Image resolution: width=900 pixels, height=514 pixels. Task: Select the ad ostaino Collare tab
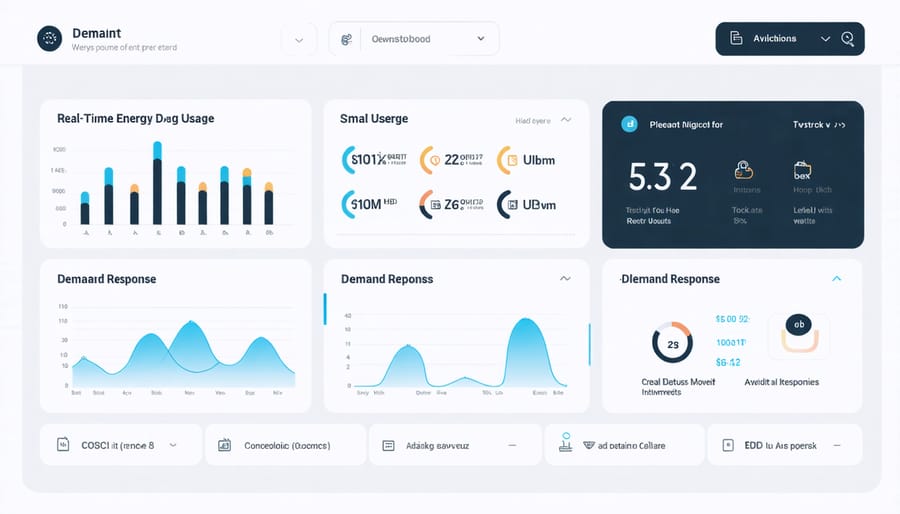click(624, 445)
